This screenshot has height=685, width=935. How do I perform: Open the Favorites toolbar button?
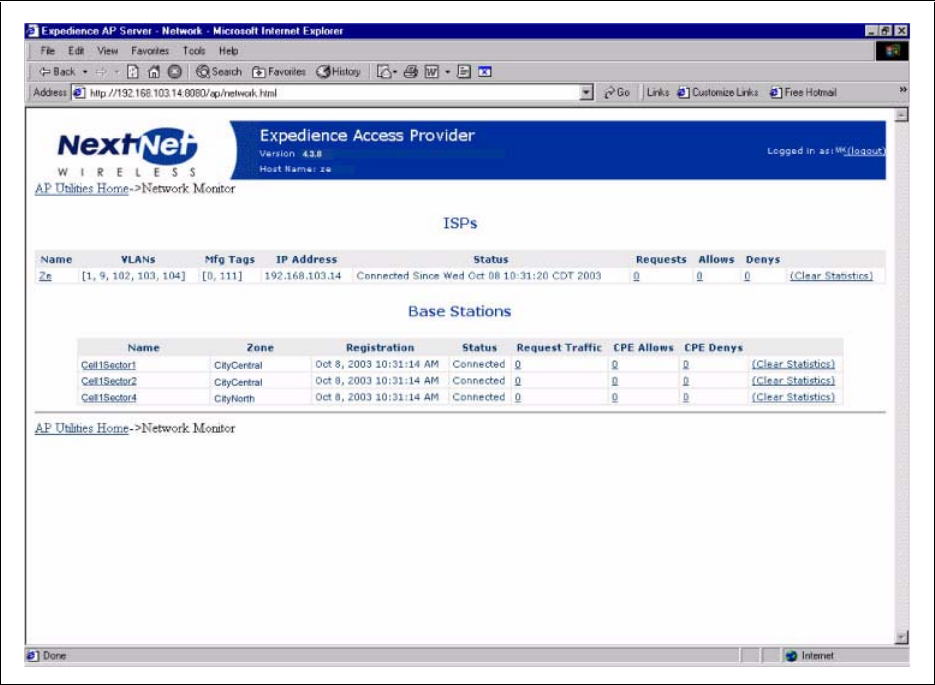279,72
